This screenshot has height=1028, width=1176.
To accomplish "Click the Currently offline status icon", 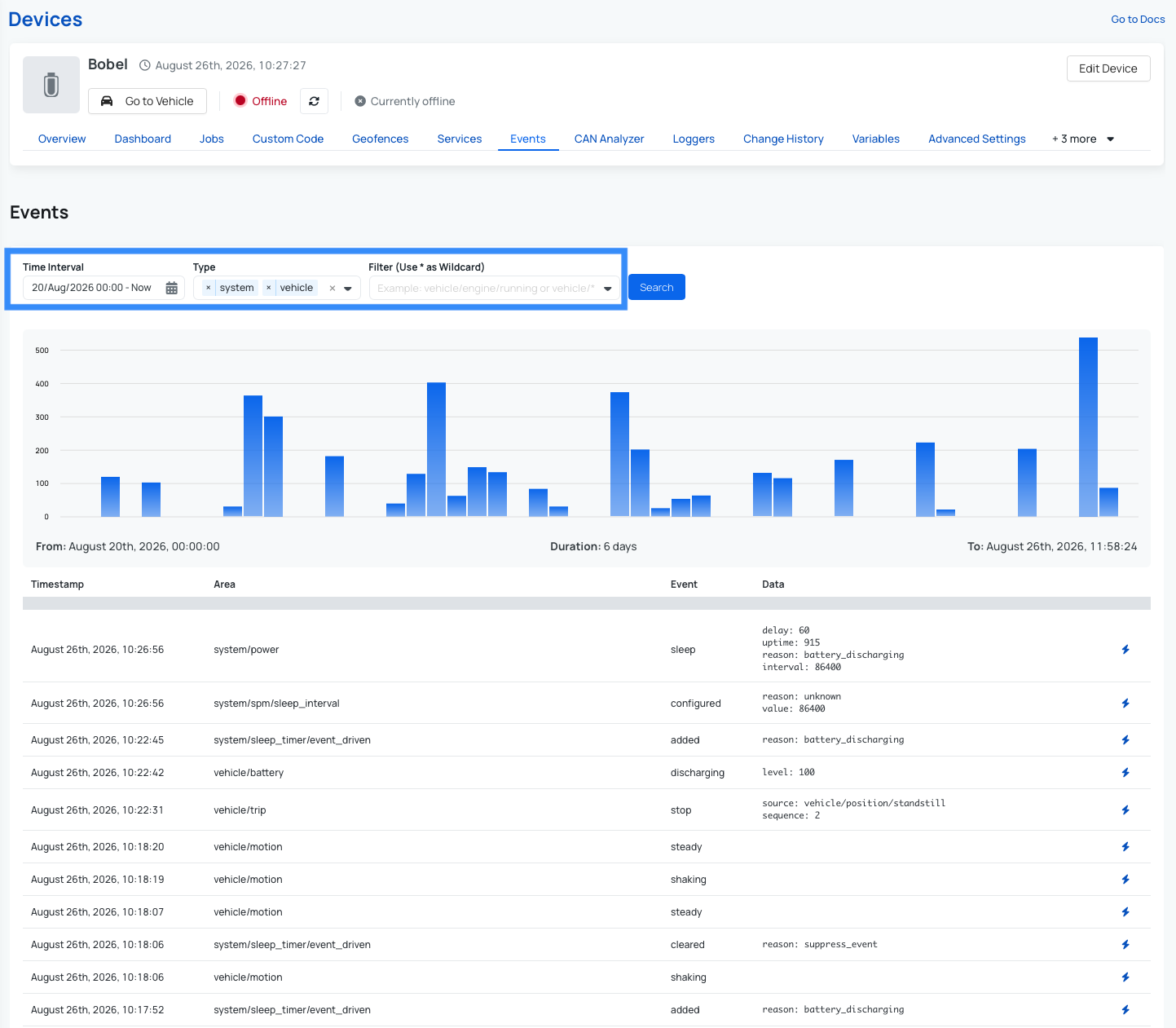I will 360,101.
